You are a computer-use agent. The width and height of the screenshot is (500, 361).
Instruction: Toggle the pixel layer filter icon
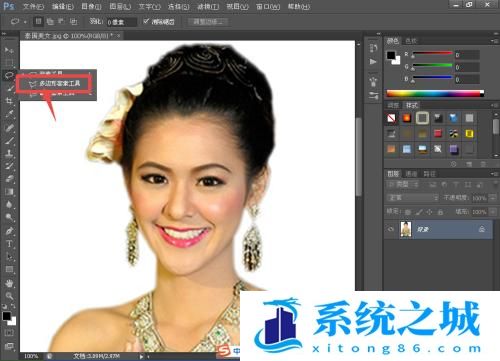click(x=433, y=184)
